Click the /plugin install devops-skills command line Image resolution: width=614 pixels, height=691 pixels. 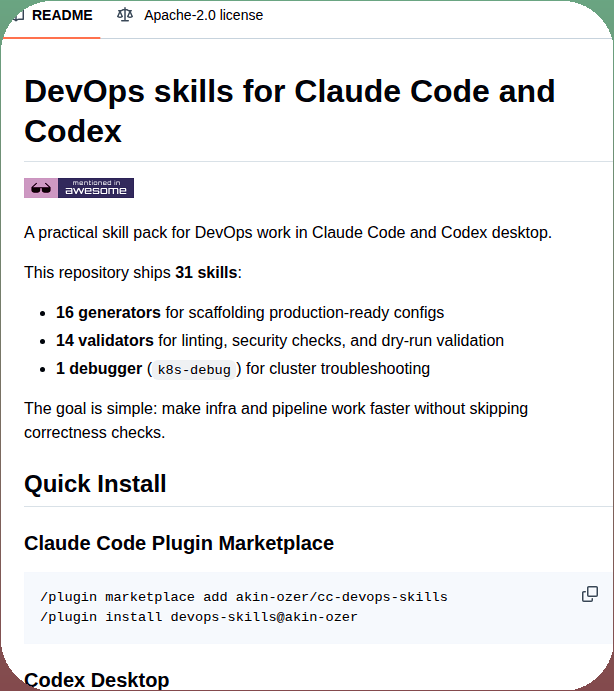pyautogui.click(x=199, y=617)
